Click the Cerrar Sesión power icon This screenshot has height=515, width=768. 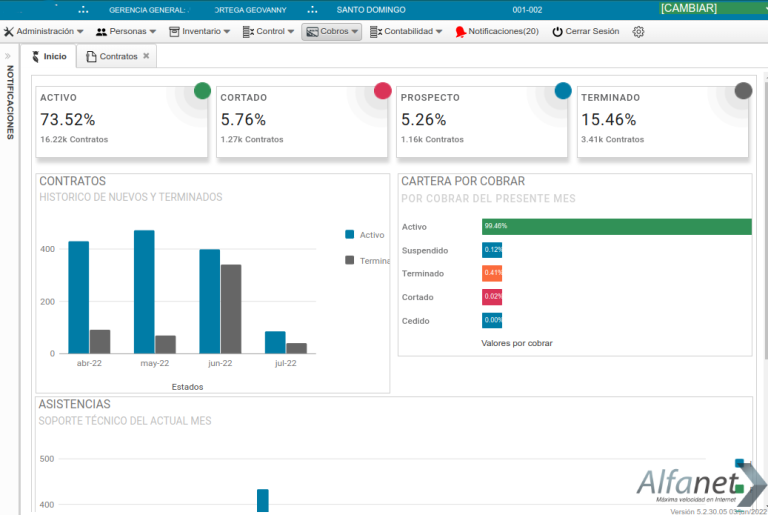click(557, 32)
